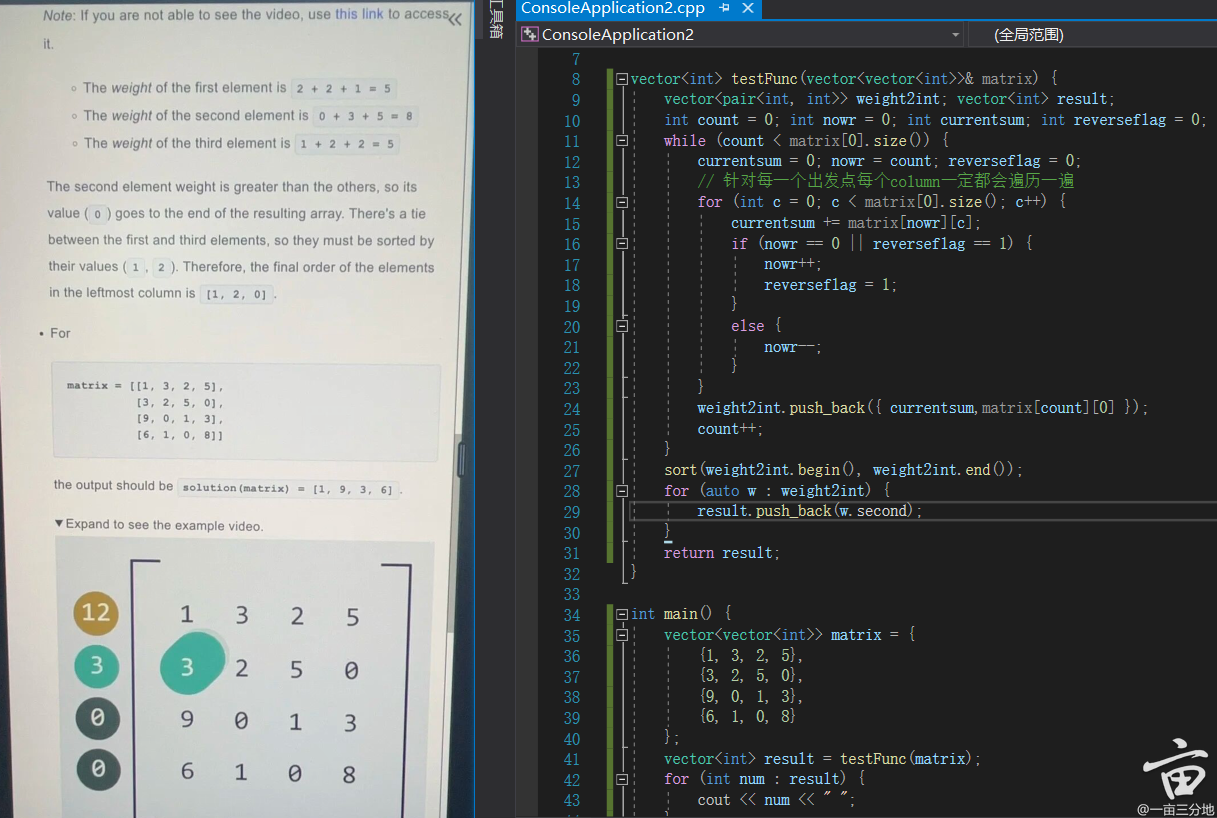Click 'reverseflag = 1;' on line 18
This screenshot has height=818, width=1217.
click(831, 285)
